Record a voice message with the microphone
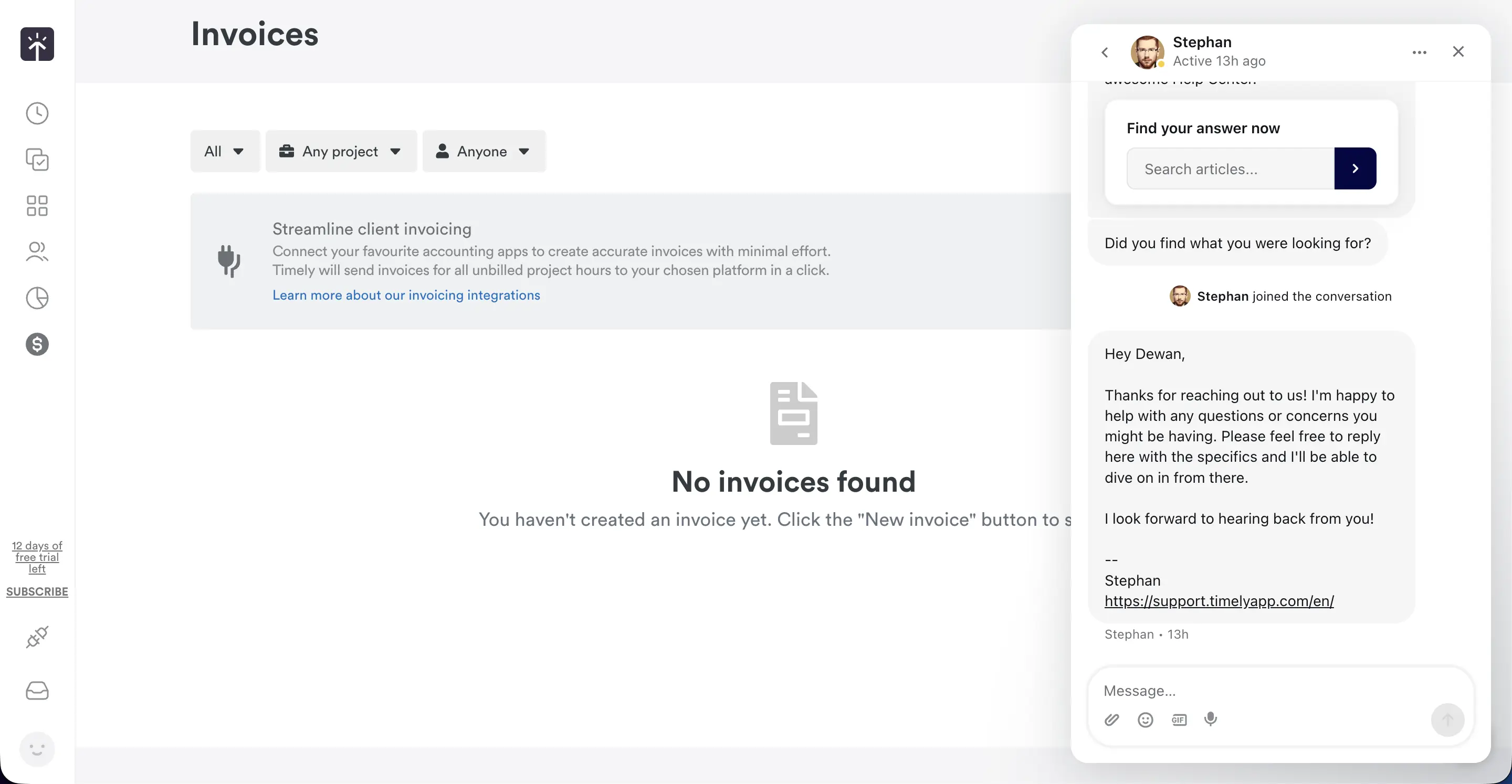The image size is (1512, 784). 1212,719
